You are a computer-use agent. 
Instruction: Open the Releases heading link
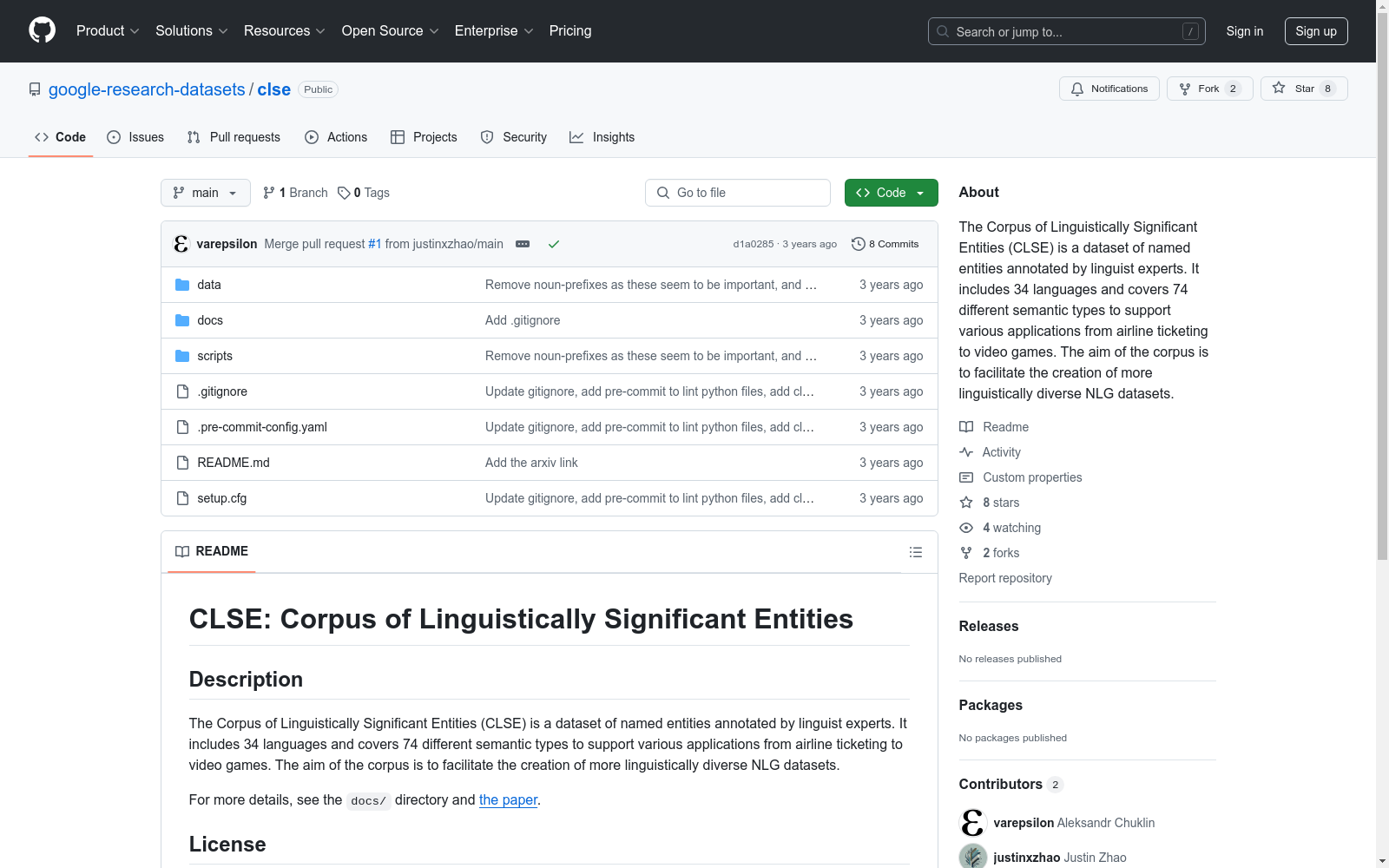click(989, 626)
